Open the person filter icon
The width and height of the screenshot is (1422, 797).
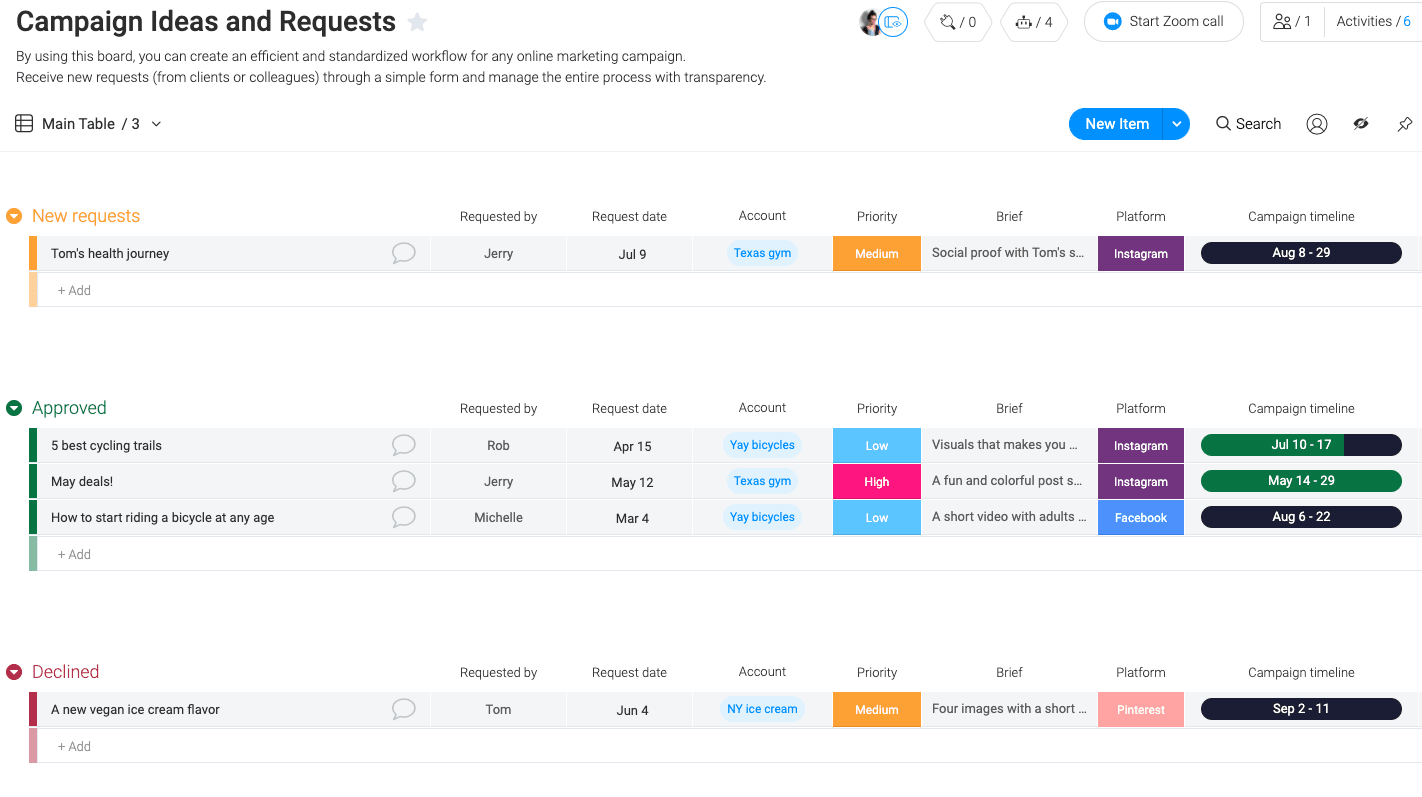tap(1316, 124)
